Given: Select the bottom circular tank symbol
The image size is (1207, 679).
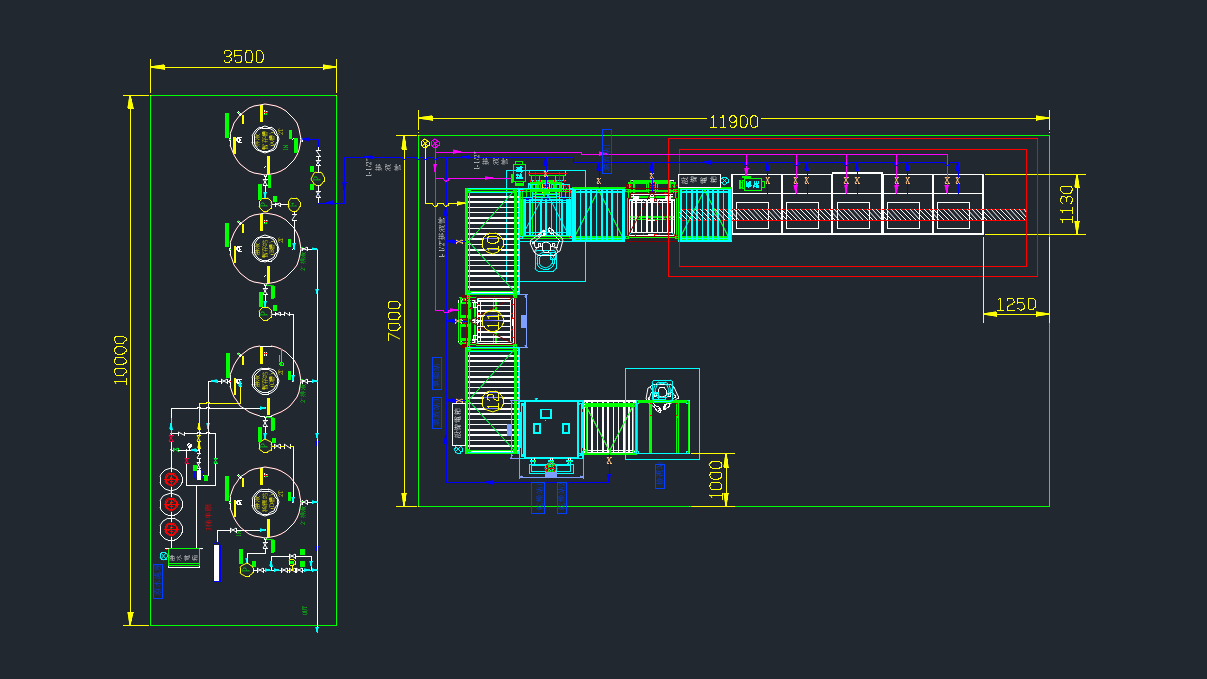Looking at the screenshot, I should (x=265, y=502).
